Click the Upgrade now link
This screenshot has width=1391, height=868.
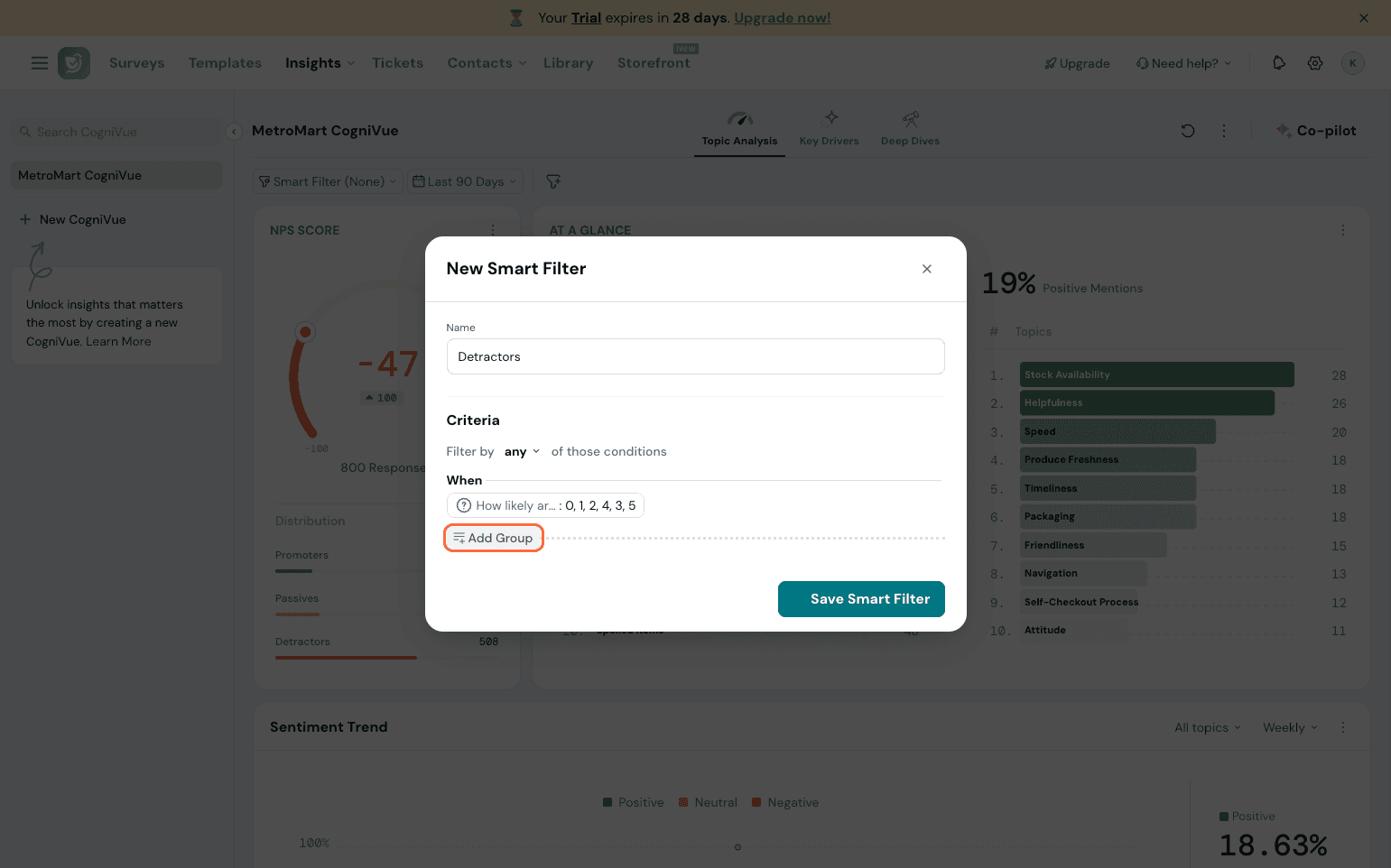(782, 18)
